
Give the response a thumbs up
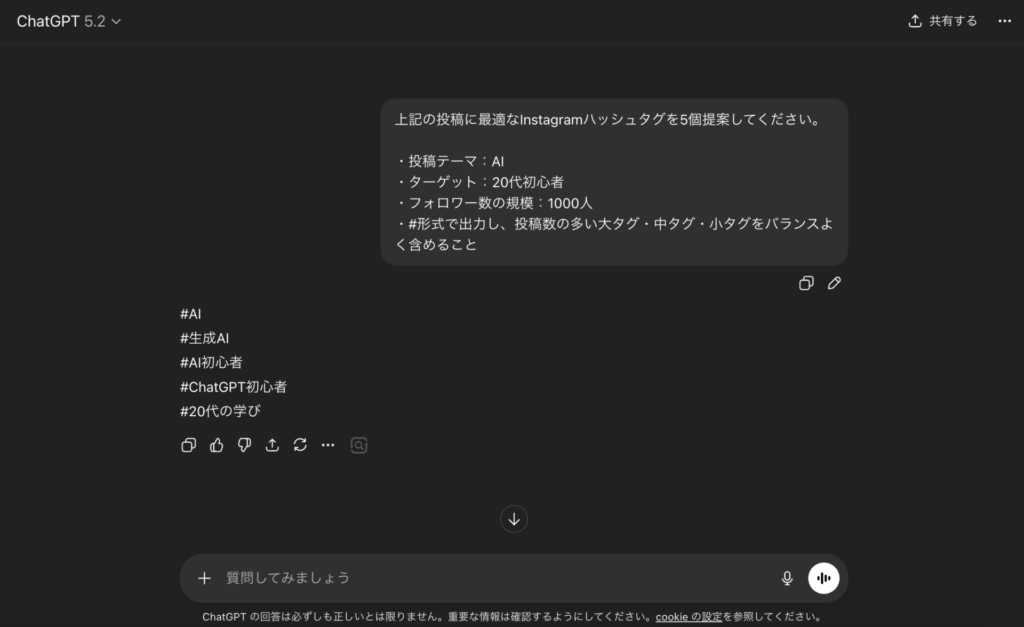[x=216, y=446]
